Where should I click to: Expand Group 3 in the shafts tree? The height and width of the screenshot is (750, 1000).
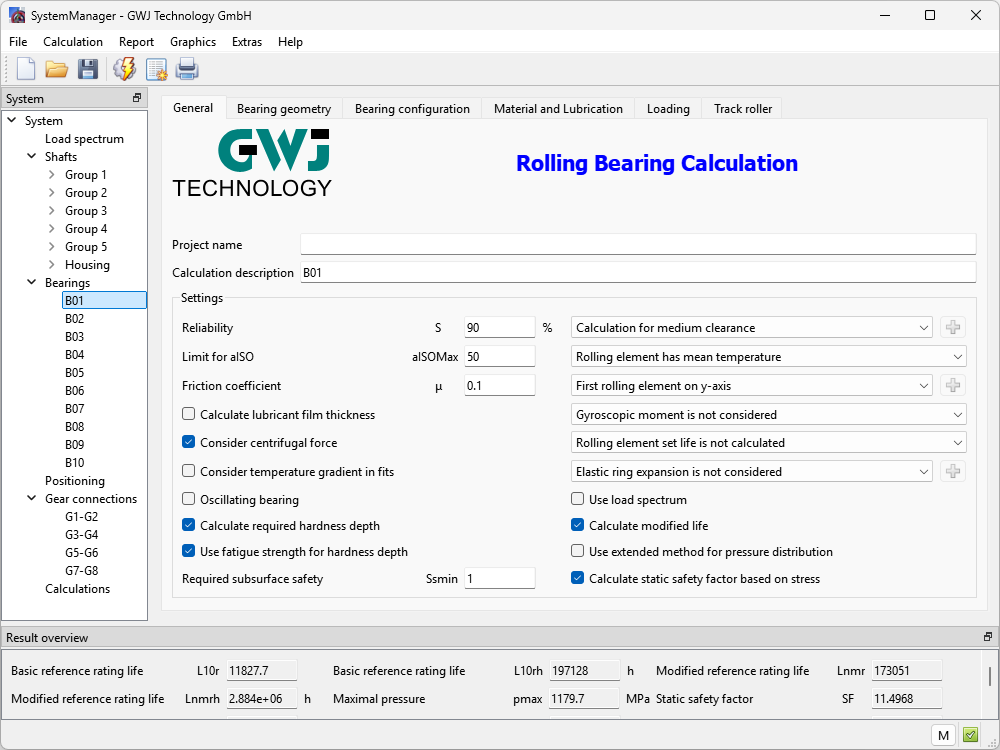click(x=52, y=211)
